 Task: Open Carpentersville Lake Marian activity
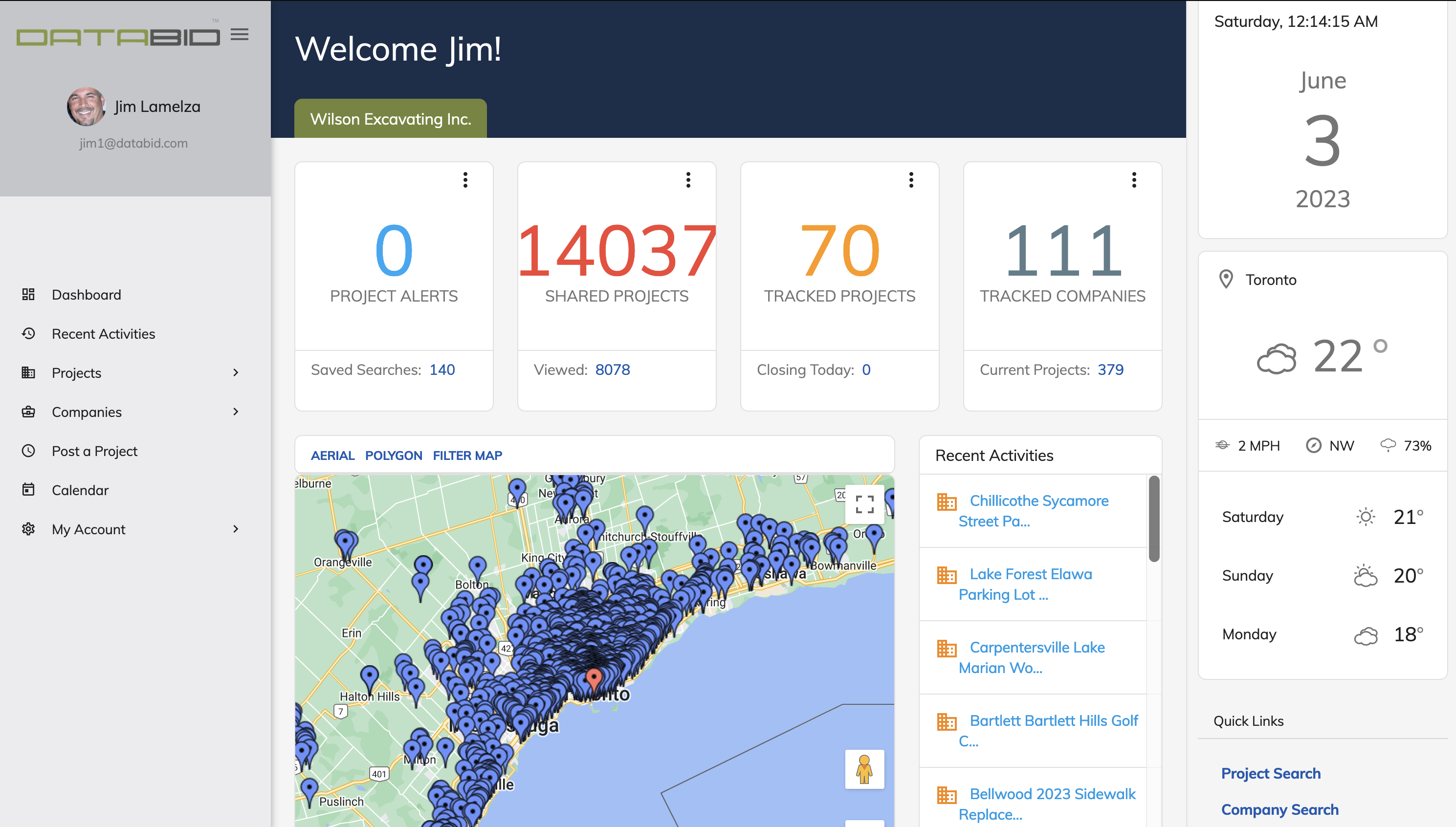(x=1031, y=657)
